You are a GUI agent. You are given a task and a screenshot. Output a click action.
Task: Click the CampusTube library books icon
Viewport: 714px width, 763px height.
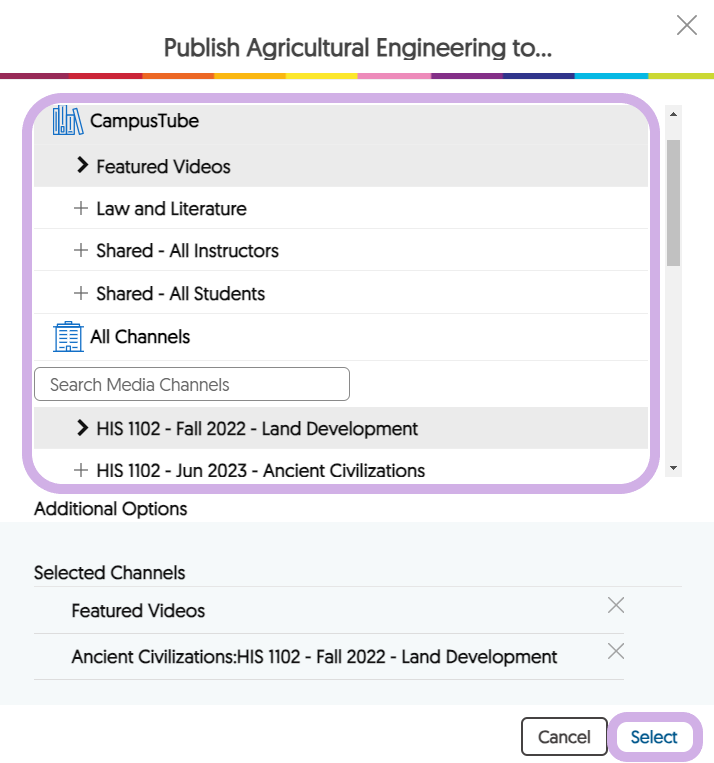tap(68, 121)
